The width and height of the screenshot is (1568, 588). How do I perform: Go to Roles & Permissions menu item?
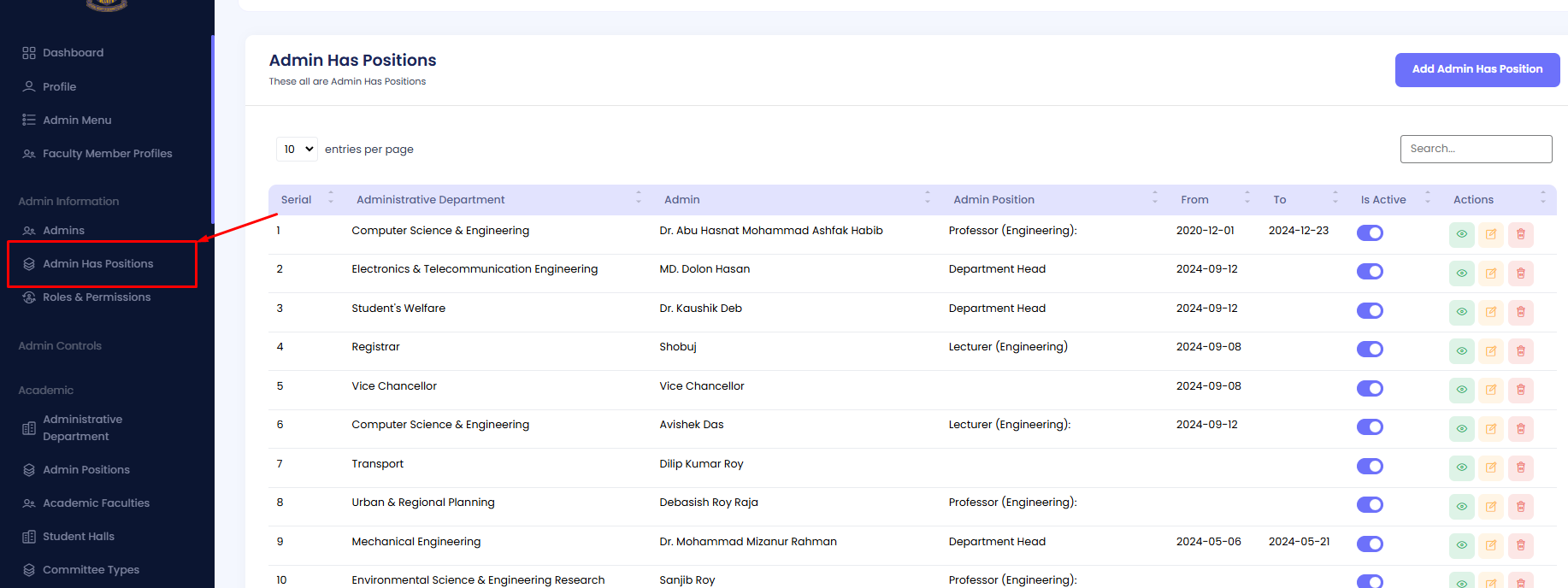97,297
